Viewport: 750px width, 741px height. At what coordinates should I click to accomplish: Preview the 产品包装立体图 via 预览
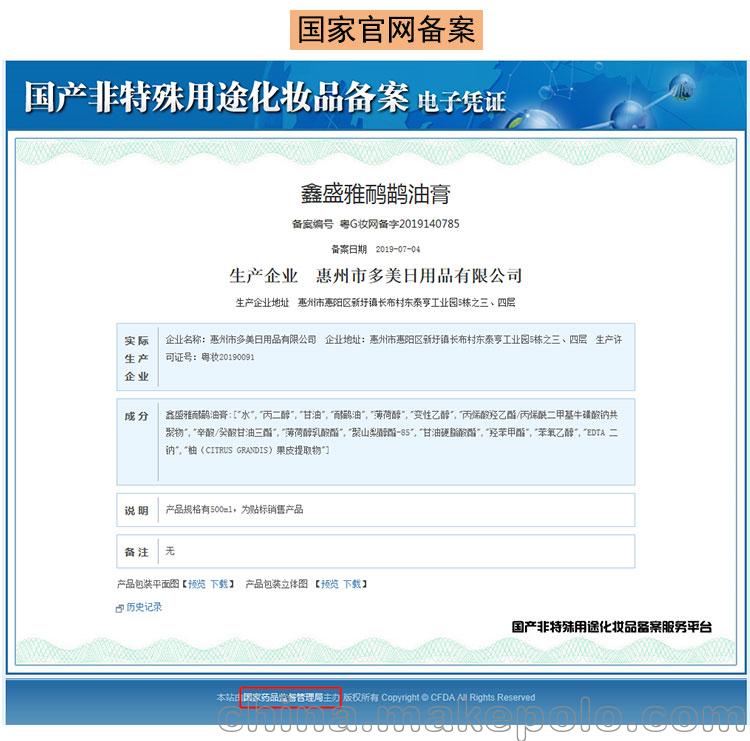[x=330, y=584]
